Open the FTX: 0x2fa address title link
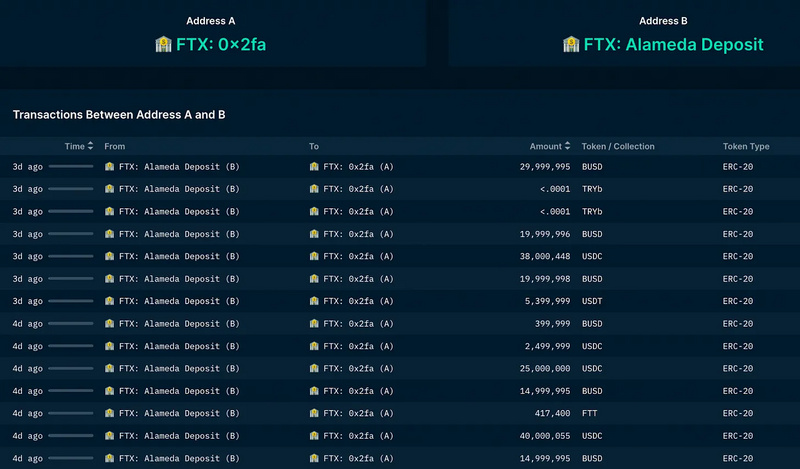This screenshot has height=469, width=800. [221, 44]
